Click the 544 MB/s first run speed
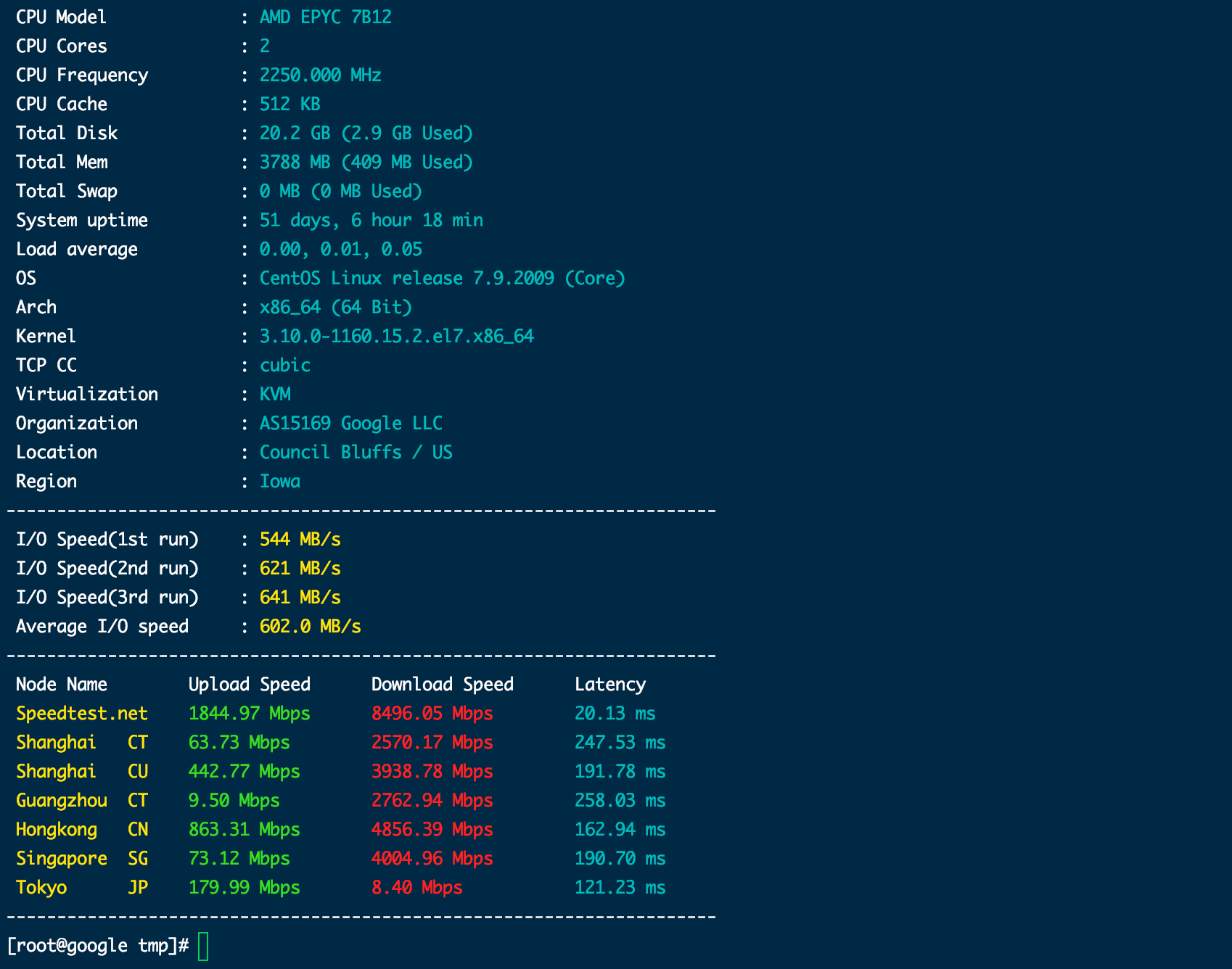 coord(300,540)
